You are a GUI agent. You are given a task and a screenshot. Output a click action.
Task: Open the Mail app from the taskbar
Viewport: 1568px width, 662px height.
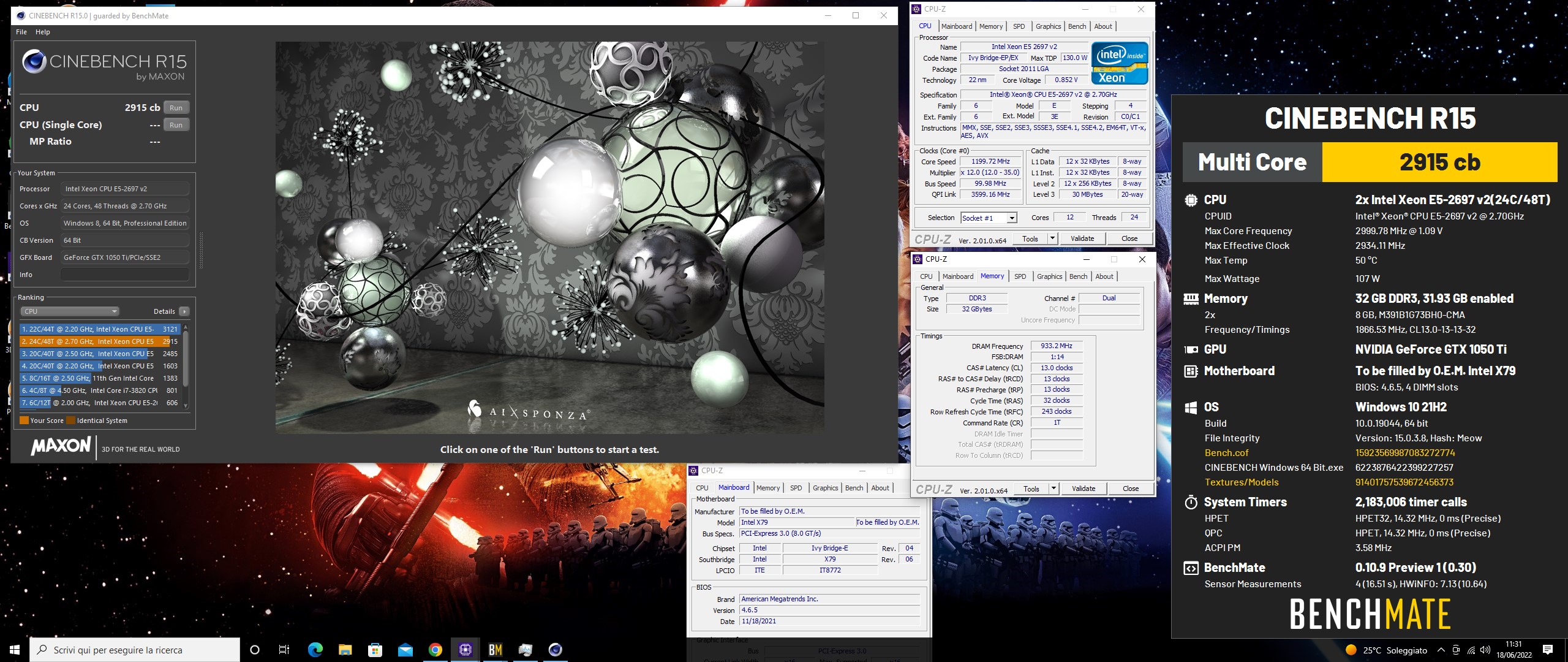click(405, 650)
